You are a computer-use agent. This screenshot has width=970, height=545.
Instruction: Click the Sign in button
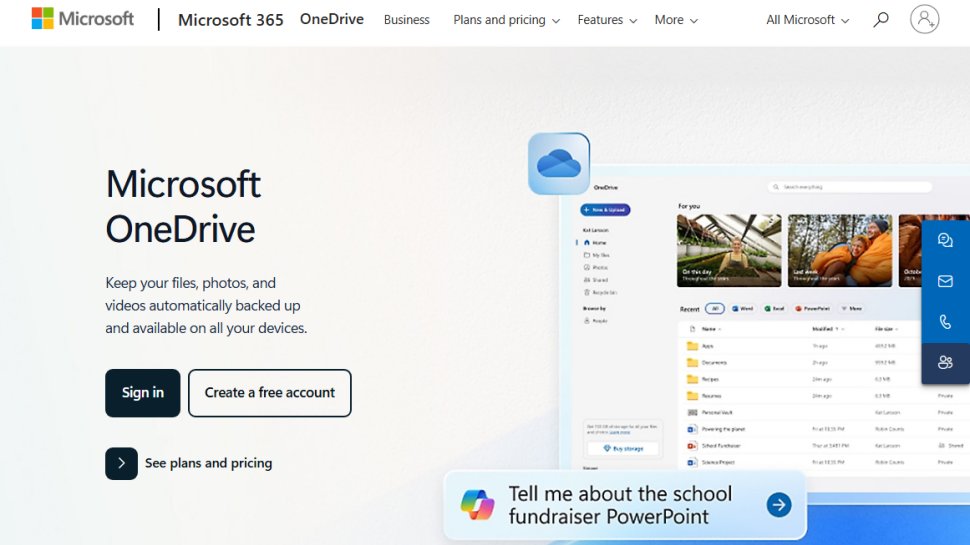point(142,393)
